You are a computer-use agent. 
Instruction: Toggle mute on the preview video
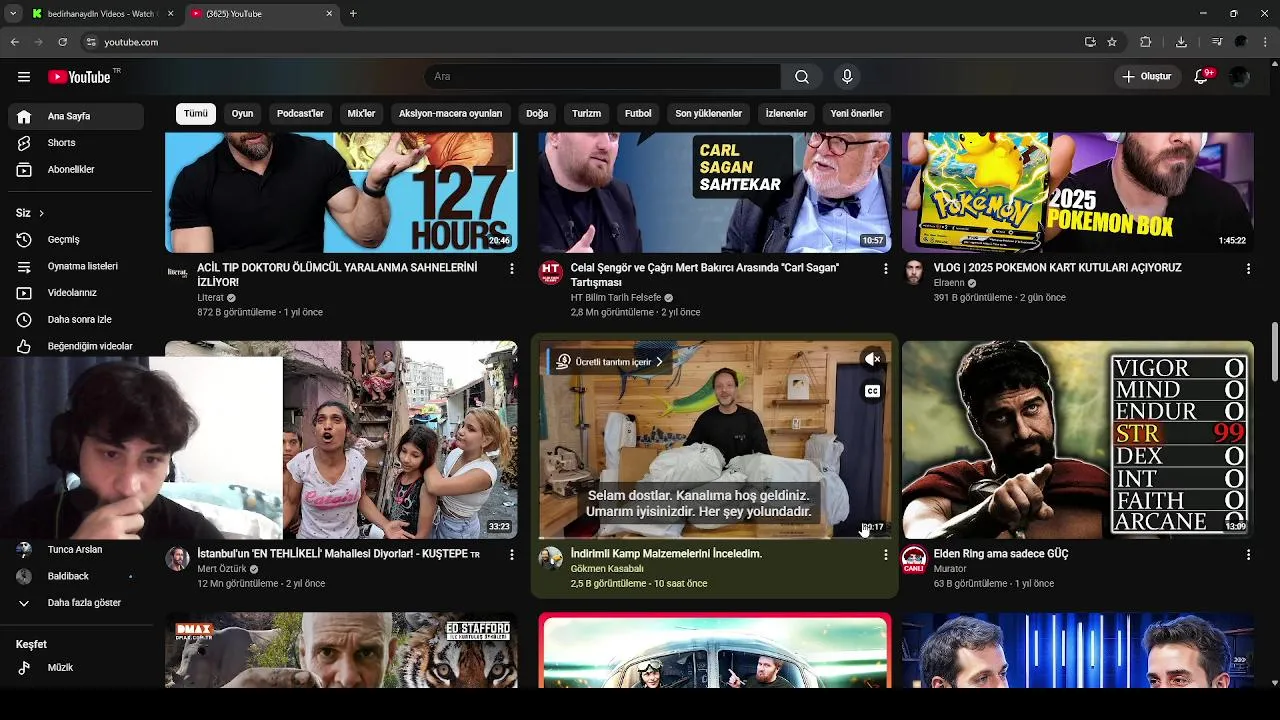872,360
